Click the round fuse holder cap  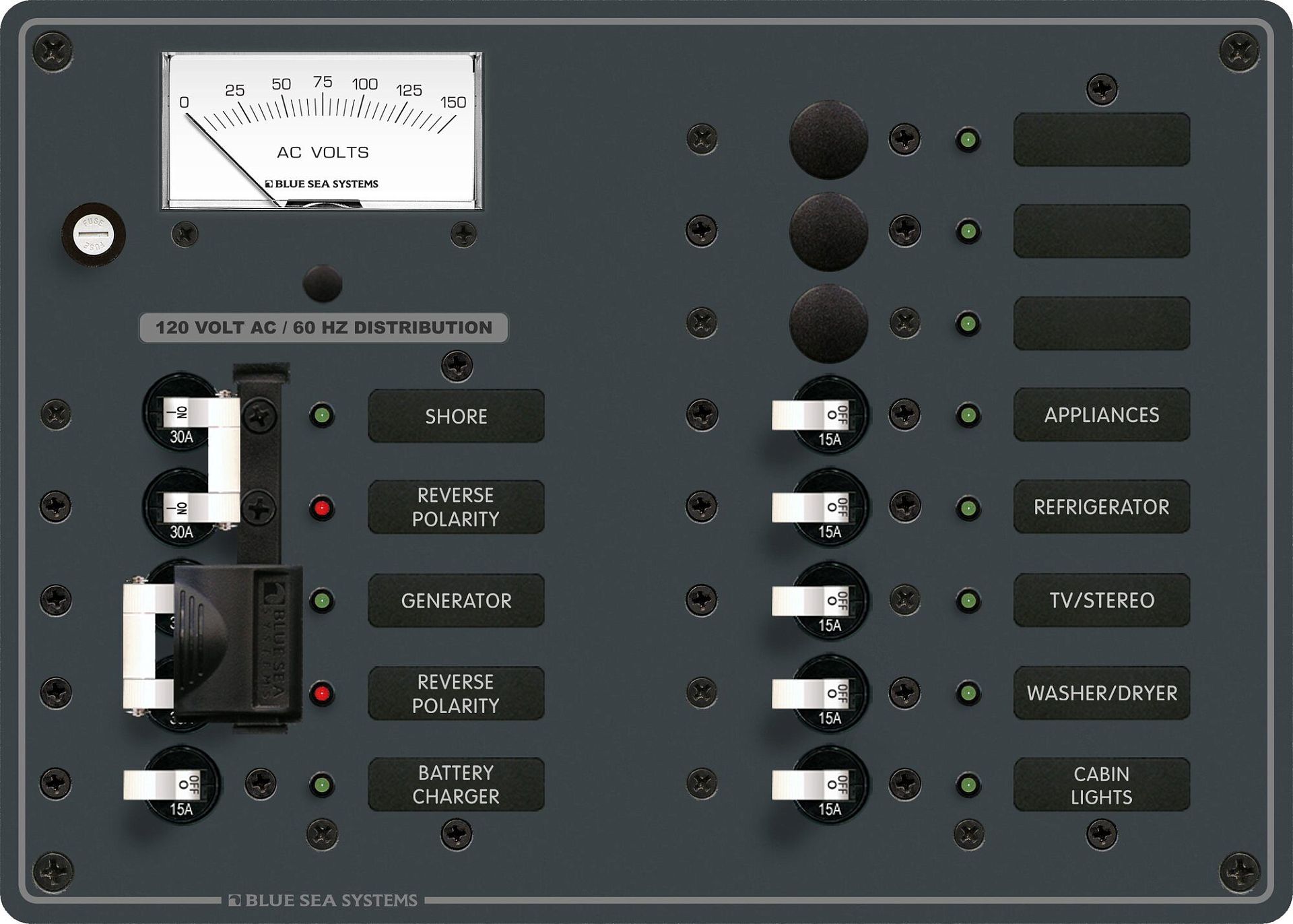tap(93, 234)
